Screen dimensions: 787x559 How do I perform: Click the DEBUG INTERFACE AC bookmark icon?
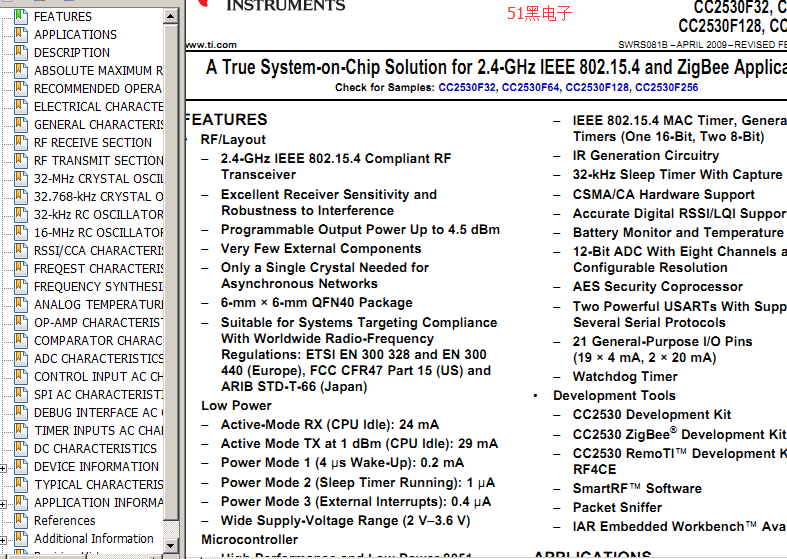[x=21, y=413]
